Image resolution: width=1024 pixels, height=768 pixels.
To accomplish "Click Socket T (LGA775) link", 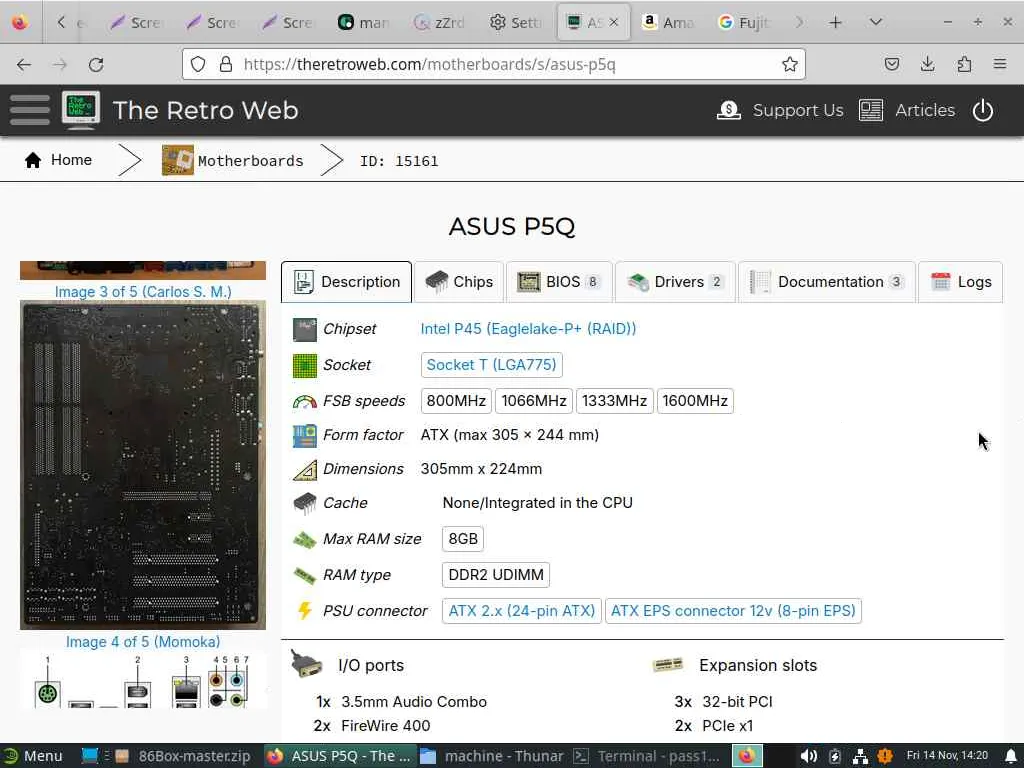I will 491,364.
